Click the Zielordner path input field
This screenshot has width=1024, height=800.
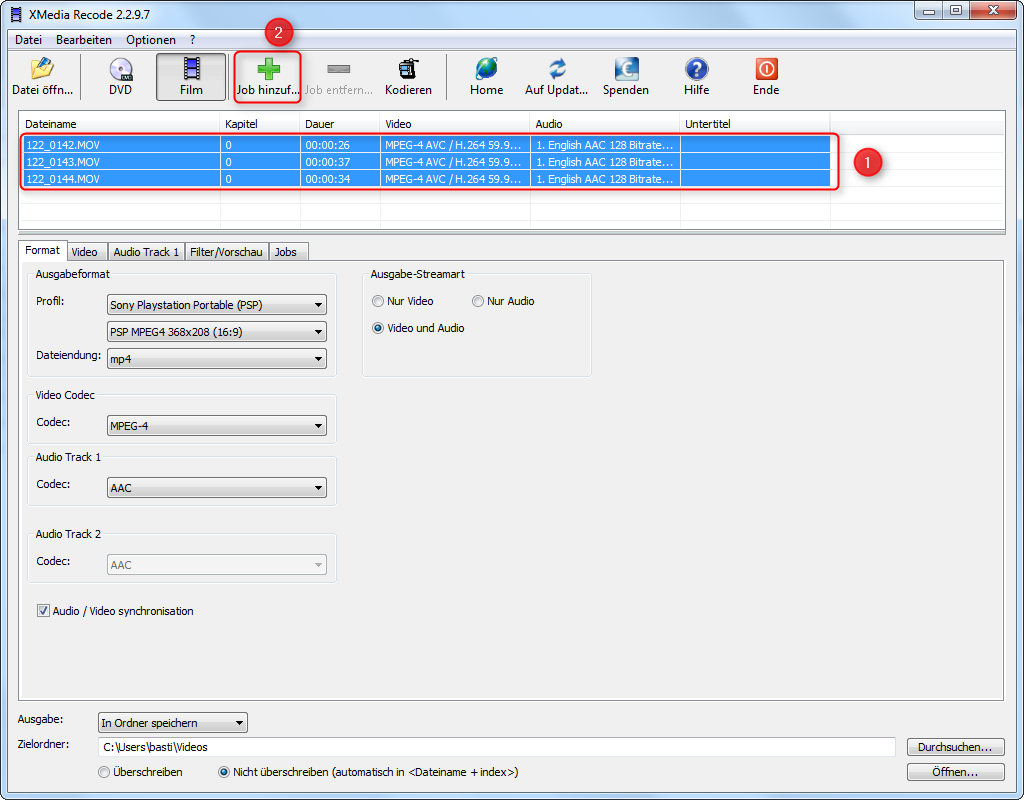point(496,747)
